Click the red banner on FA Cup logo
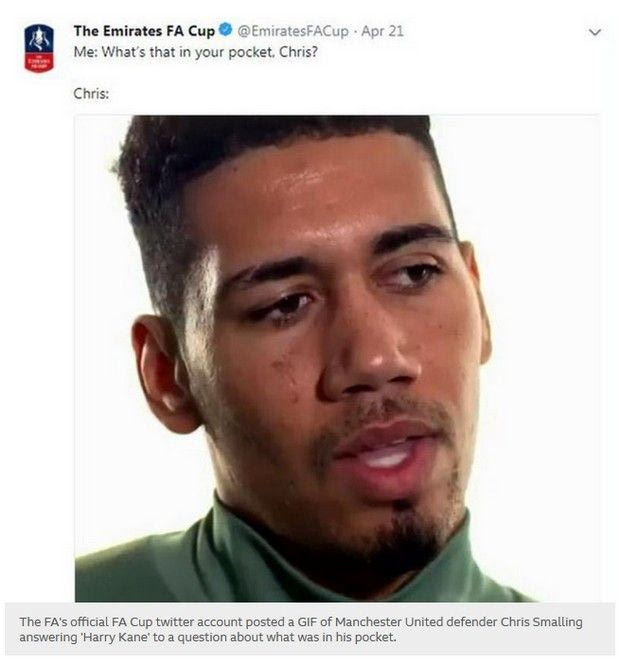Viewport: 620px width, 665px height. click(x=39, y=62)
